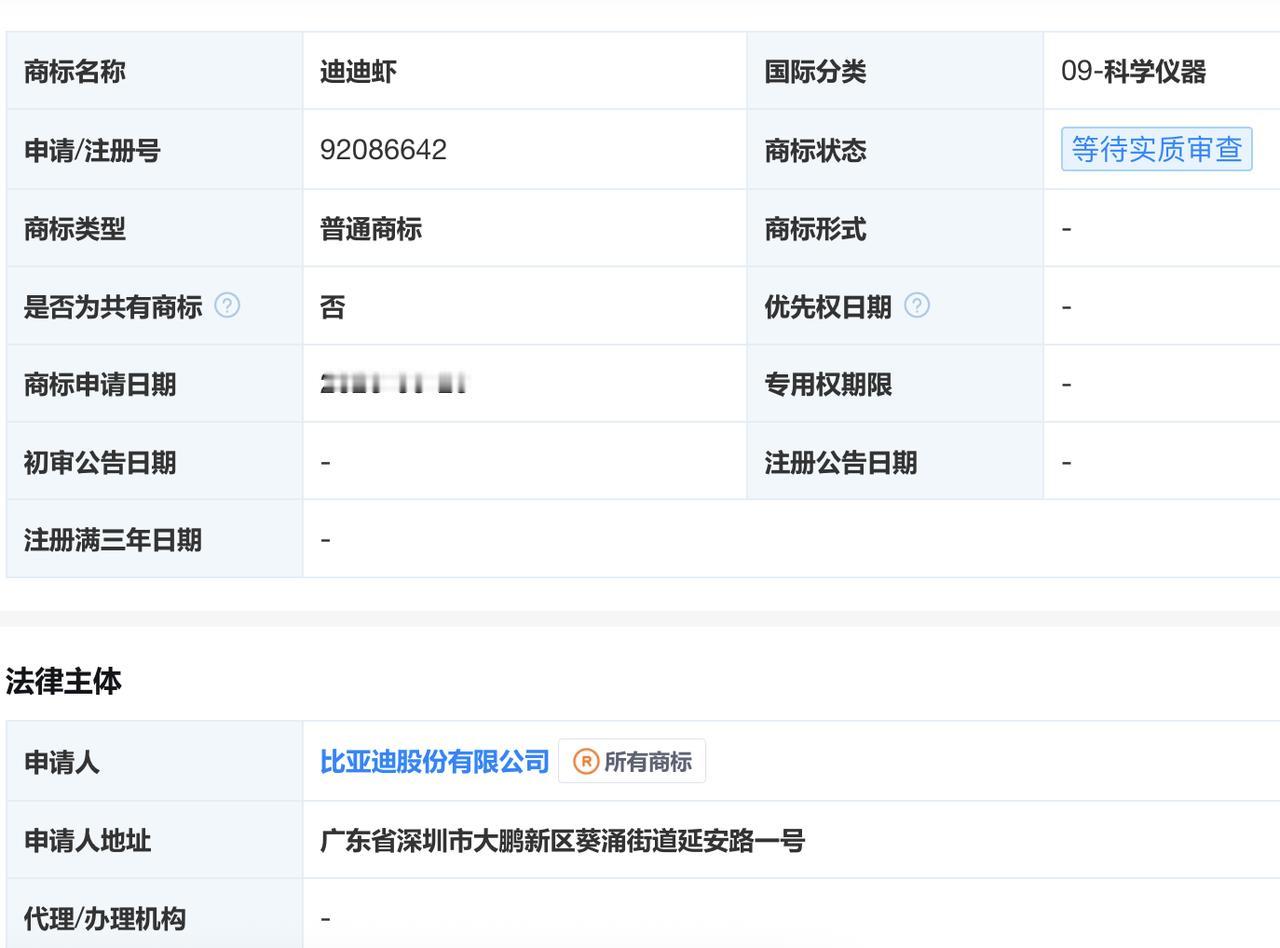Click the 商标形式 label cell
This screenshot has width=1280, height=948.
click(x=895, y=228)
